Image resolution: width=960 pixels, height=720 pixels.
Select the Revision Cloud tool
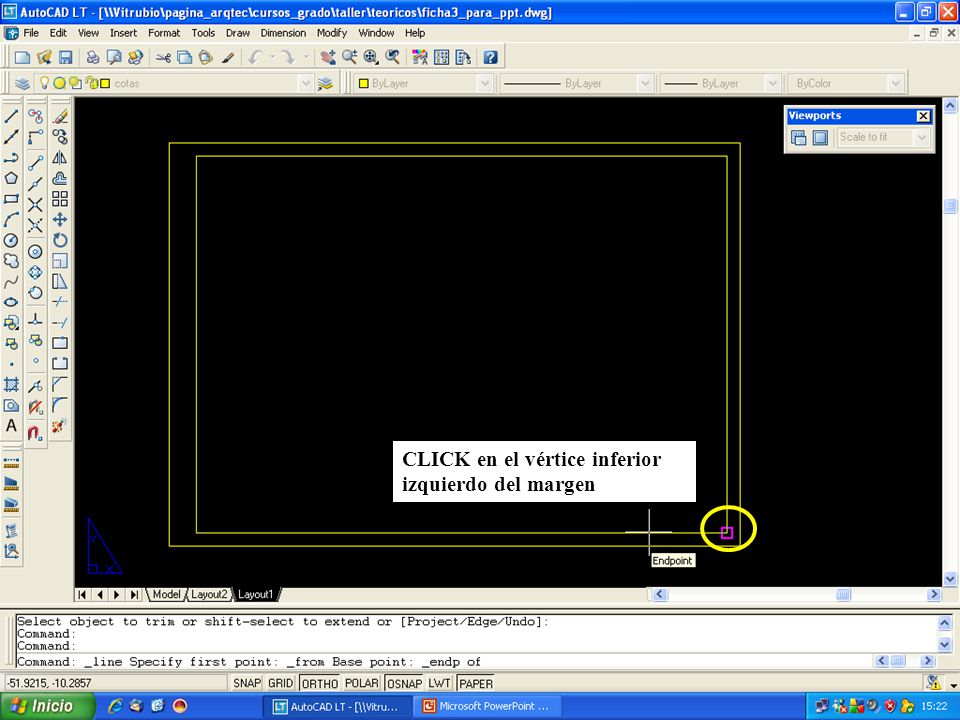(11, 261)
